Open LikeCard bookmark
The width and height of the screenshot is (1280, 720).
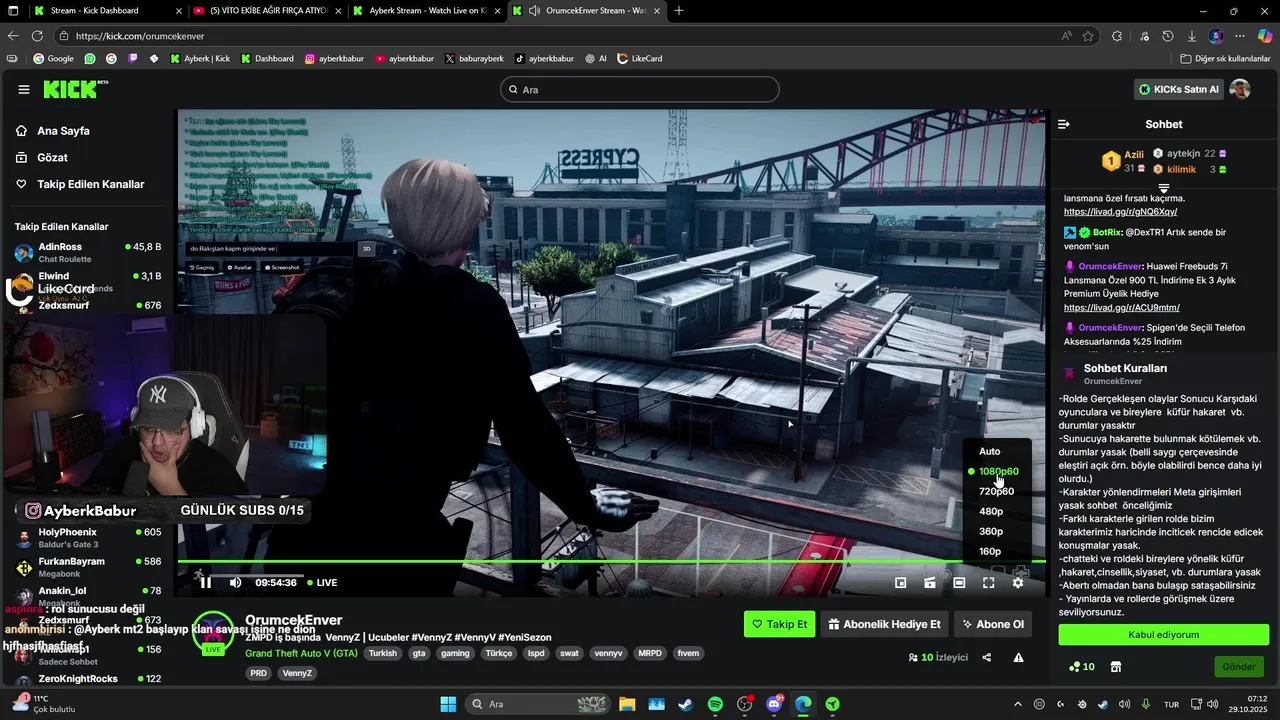tap(640, 58)
